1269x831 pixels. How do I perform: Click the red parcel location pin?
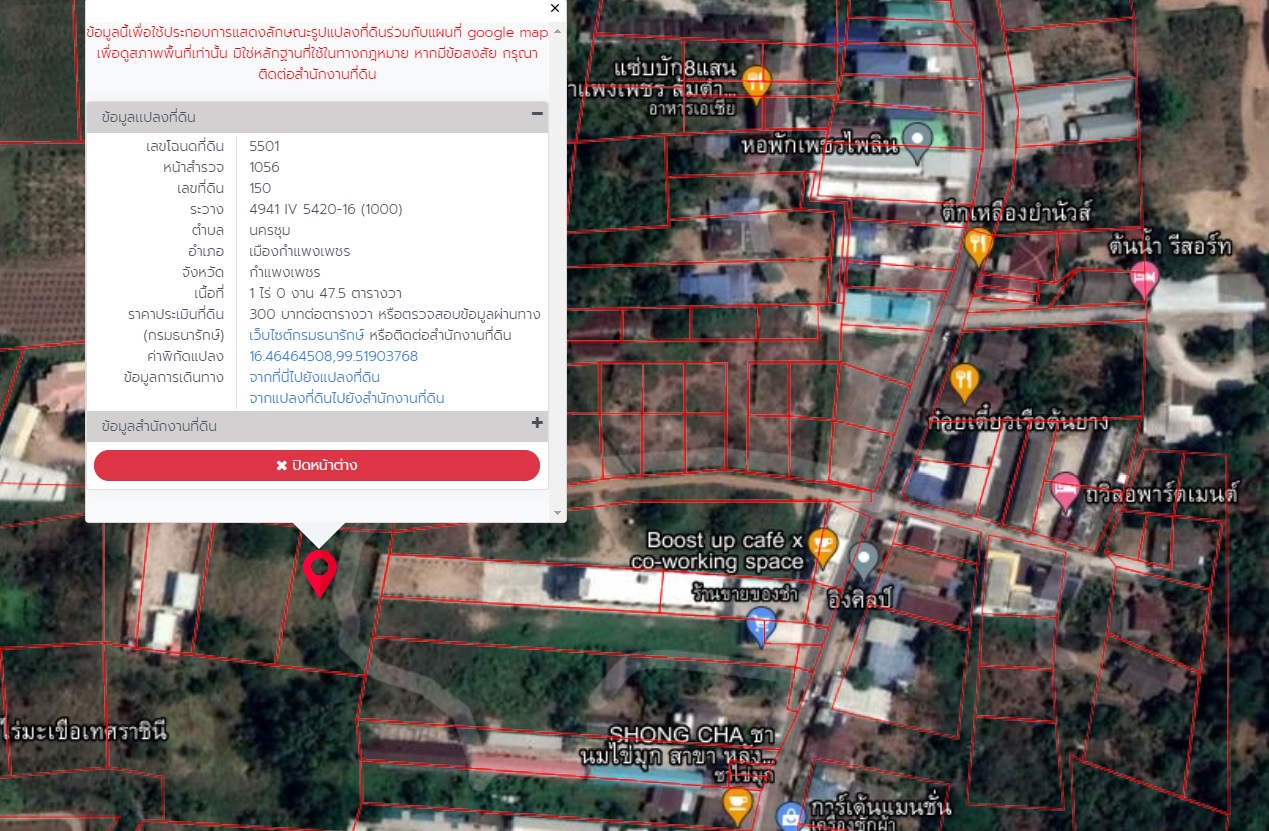coord(320,572)
